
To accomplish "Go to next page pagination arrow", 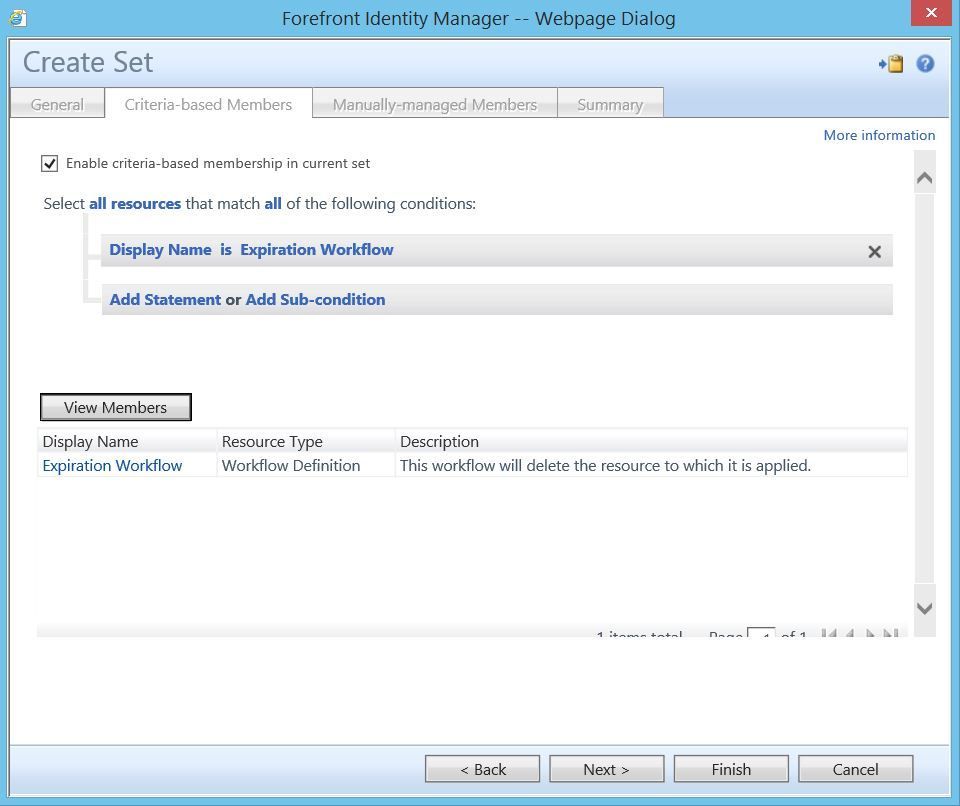I will pyautogui.click(x=870, y=633).
